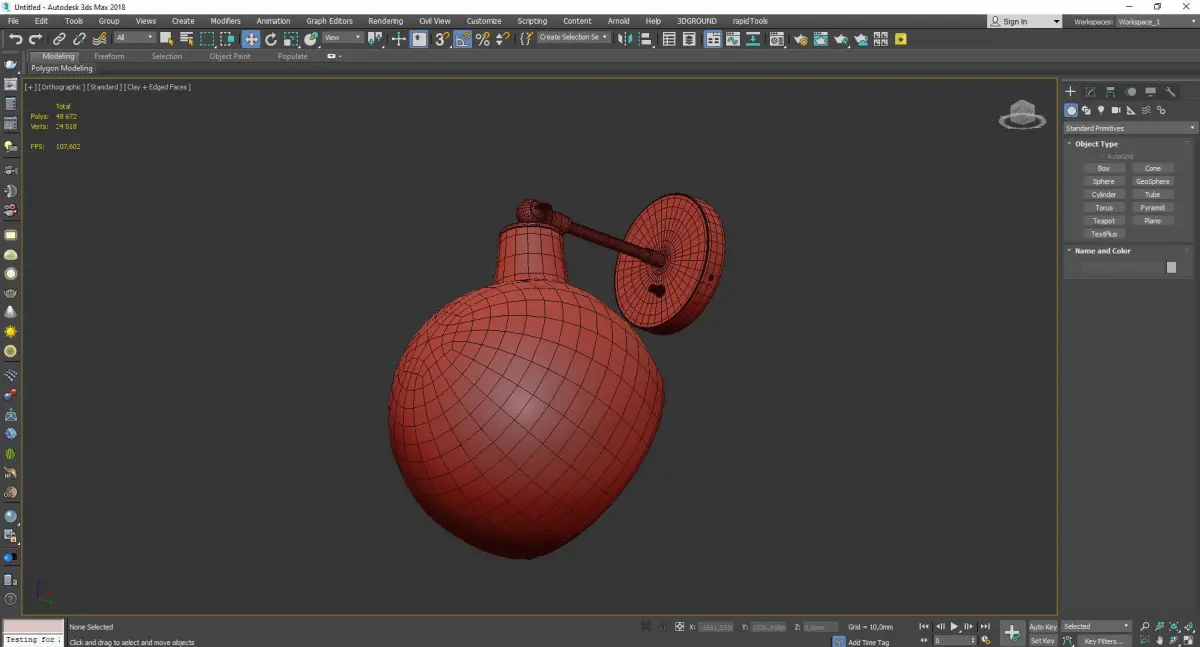Switch to the Object Paint ribbon tab
Image resolution: width=1200 pixels, height=647 pixels.
[x=230, y=57]
